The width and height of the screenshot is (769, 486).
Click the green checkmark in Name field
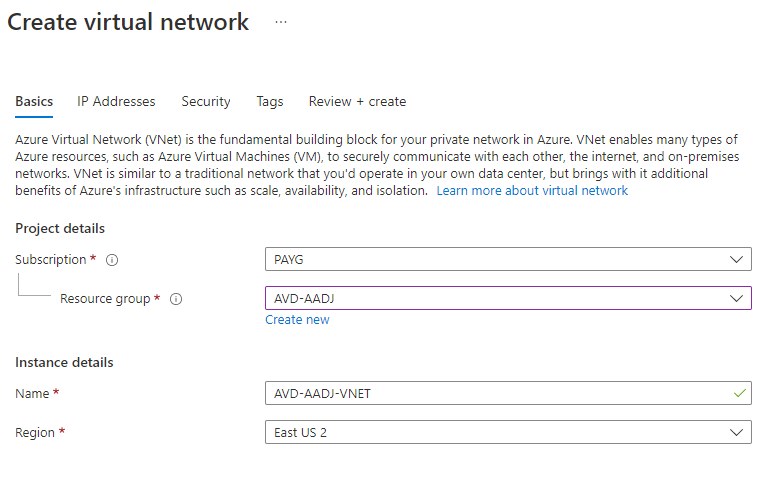[739, 394]
